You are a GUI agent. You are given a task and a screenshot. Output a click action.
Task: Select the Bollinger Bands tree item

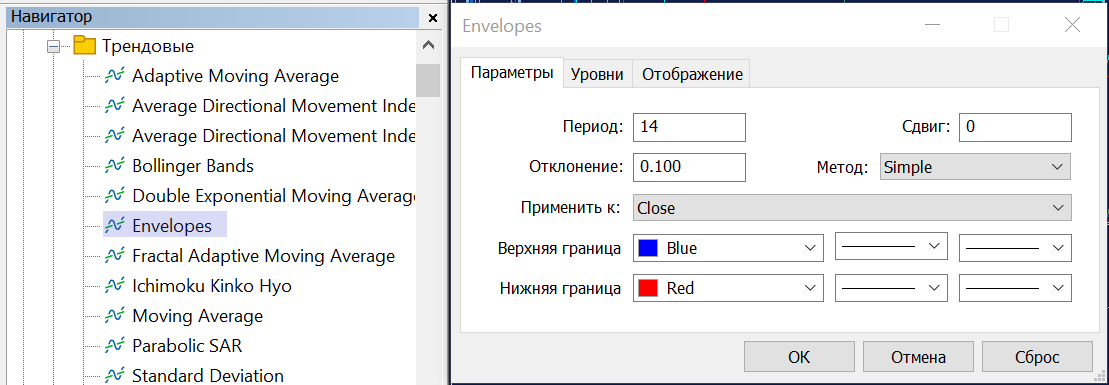193,166
